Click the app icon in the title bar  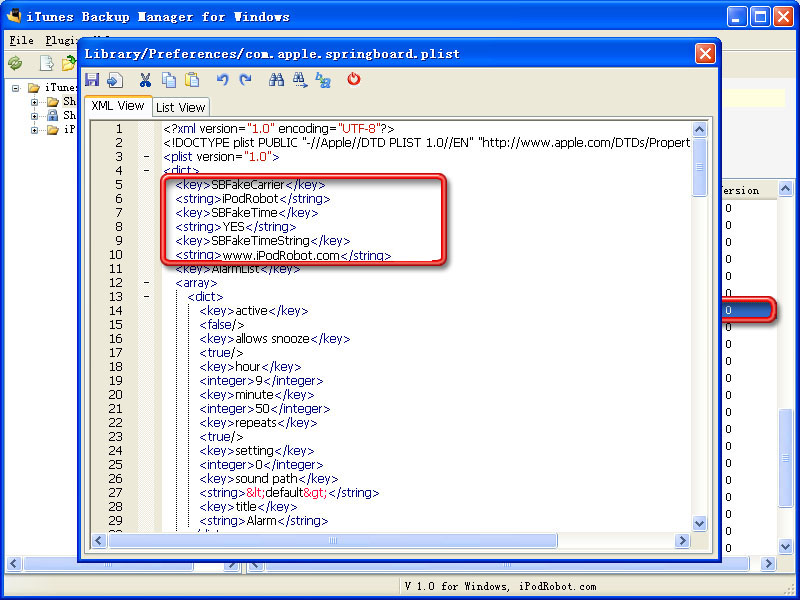14,16
